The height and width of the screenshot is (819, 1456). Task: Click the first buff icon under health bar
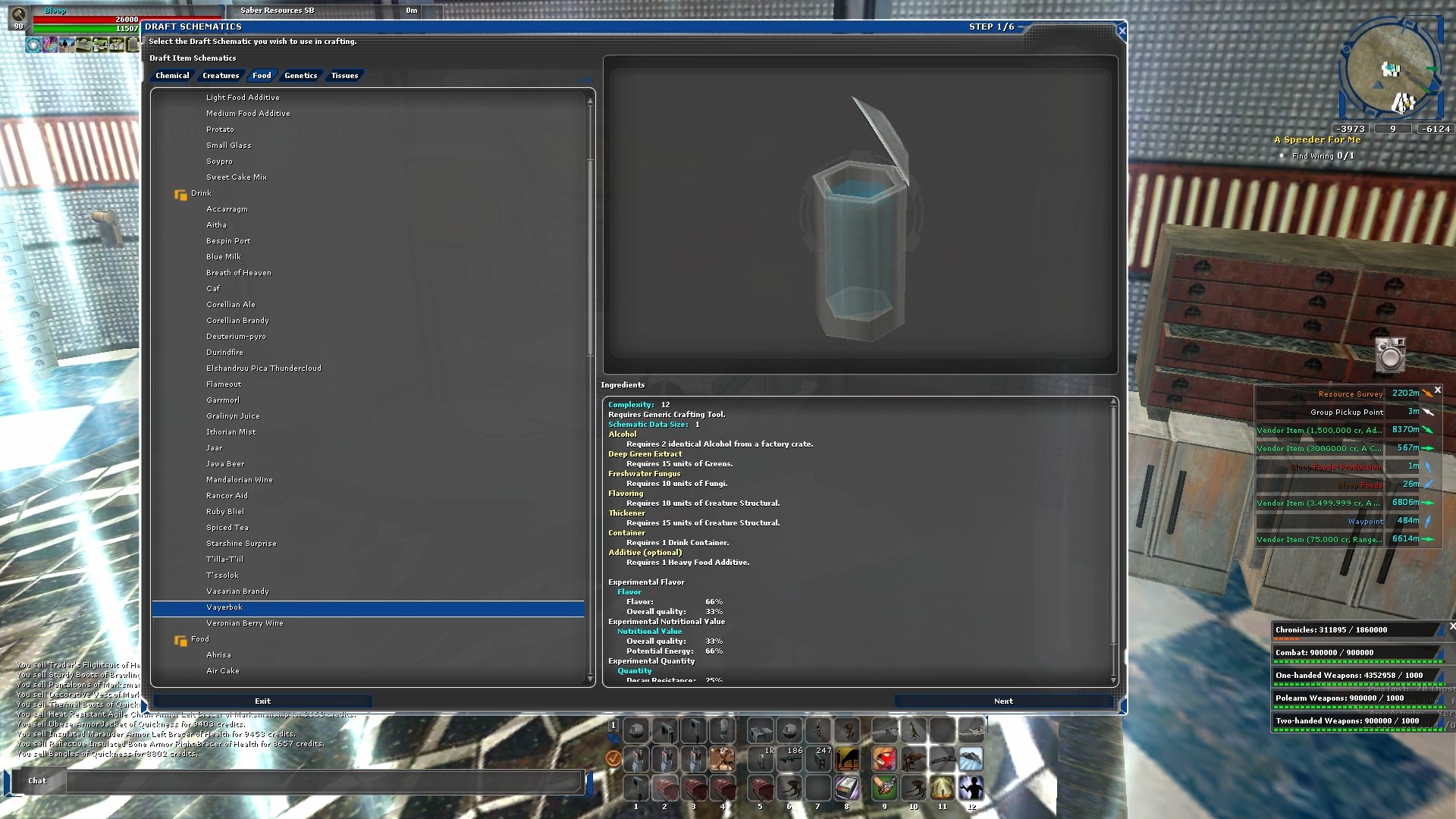coord(33,45)
